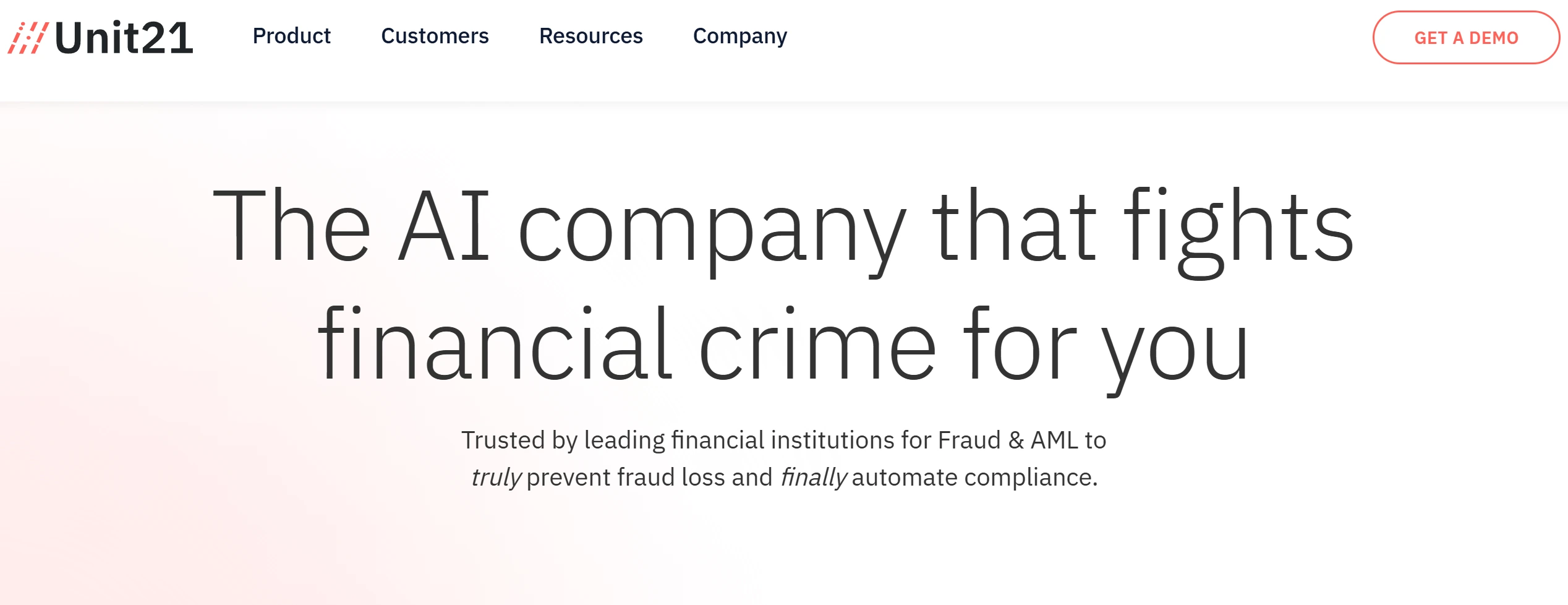Go to the Resources section
Screen dimensions: 1568x605
coord(591,36)
